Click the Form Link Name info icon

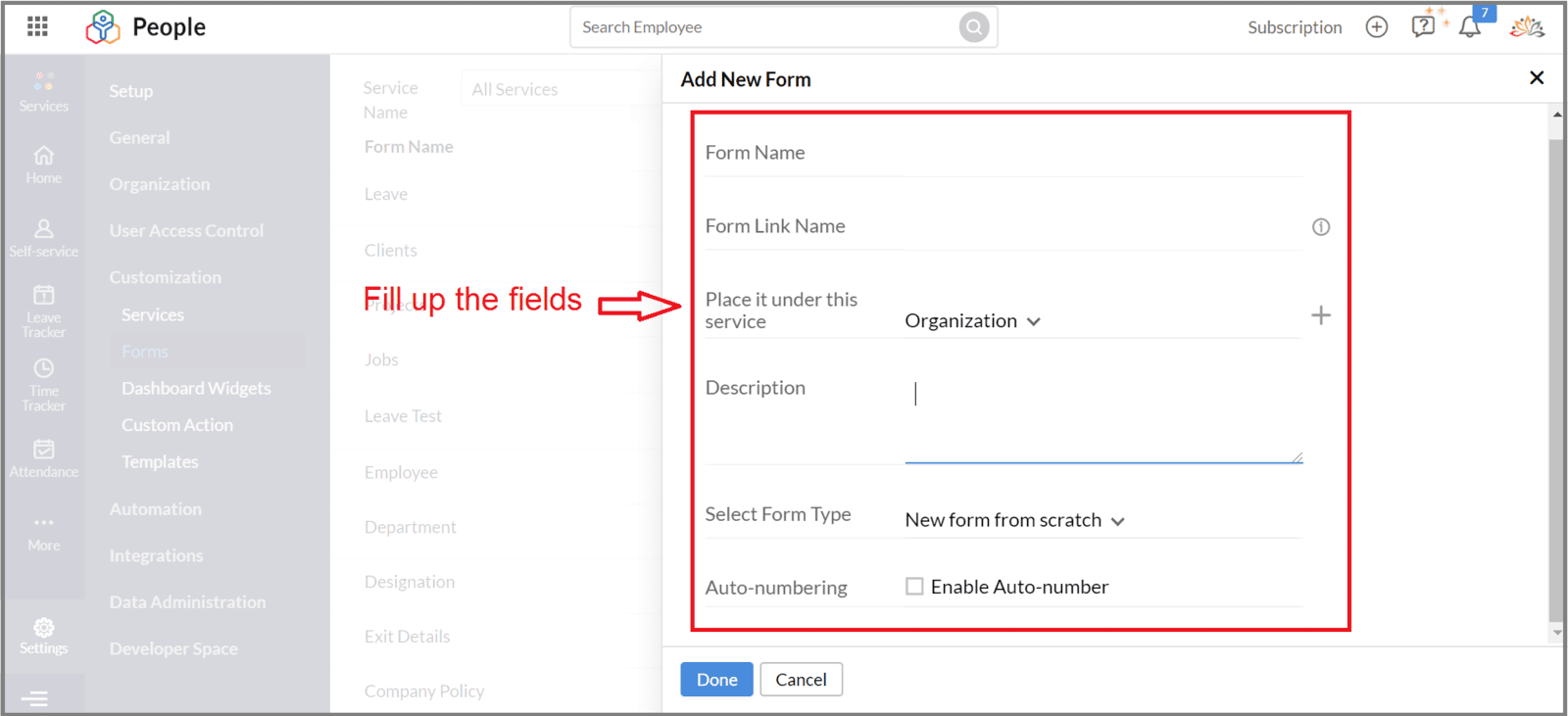[1321, 227]
